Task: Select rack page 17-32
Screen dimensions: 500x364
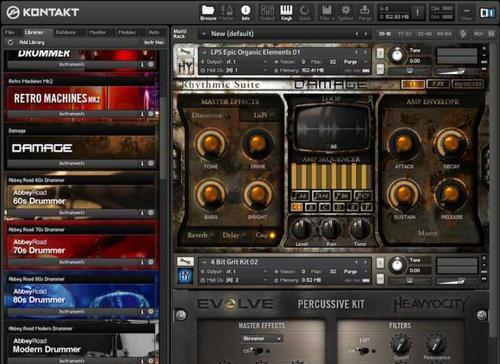Action: (405, 34)
